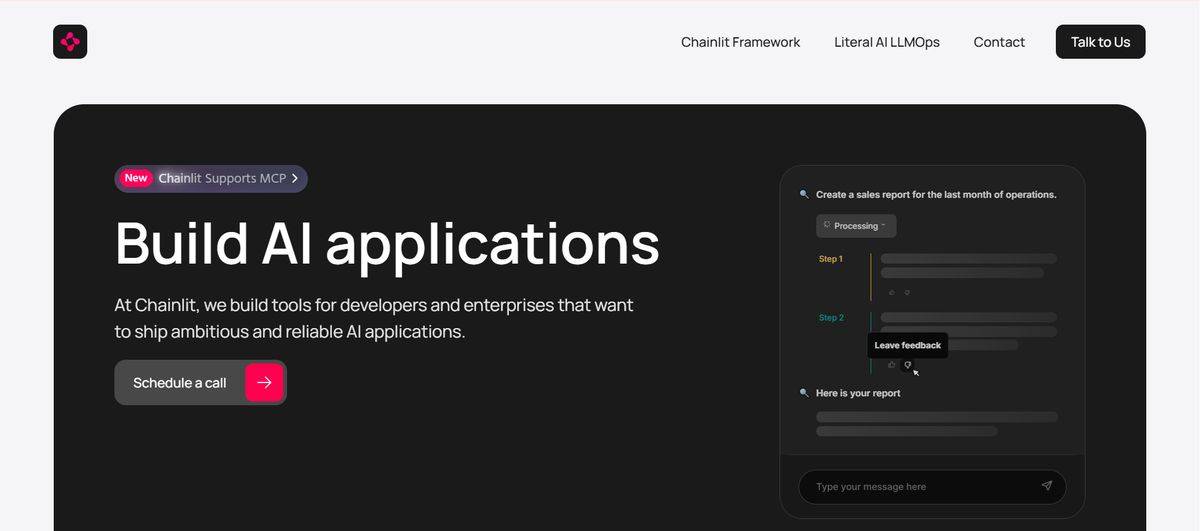Click thumbs down icon under Step 1
1200x531 pixels.
click(x=907, y=292)
